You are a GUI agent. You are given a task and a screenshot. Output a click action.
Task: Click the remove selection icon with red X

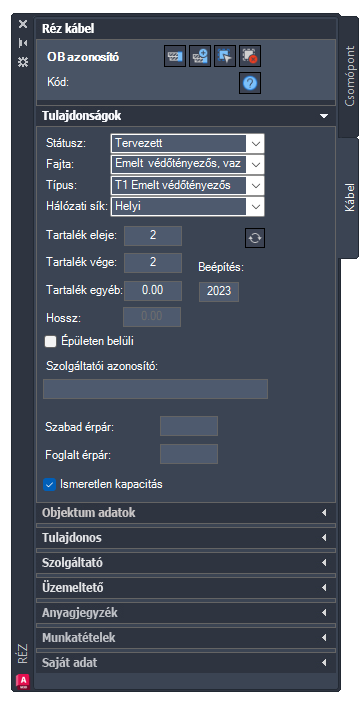point(250,56)
